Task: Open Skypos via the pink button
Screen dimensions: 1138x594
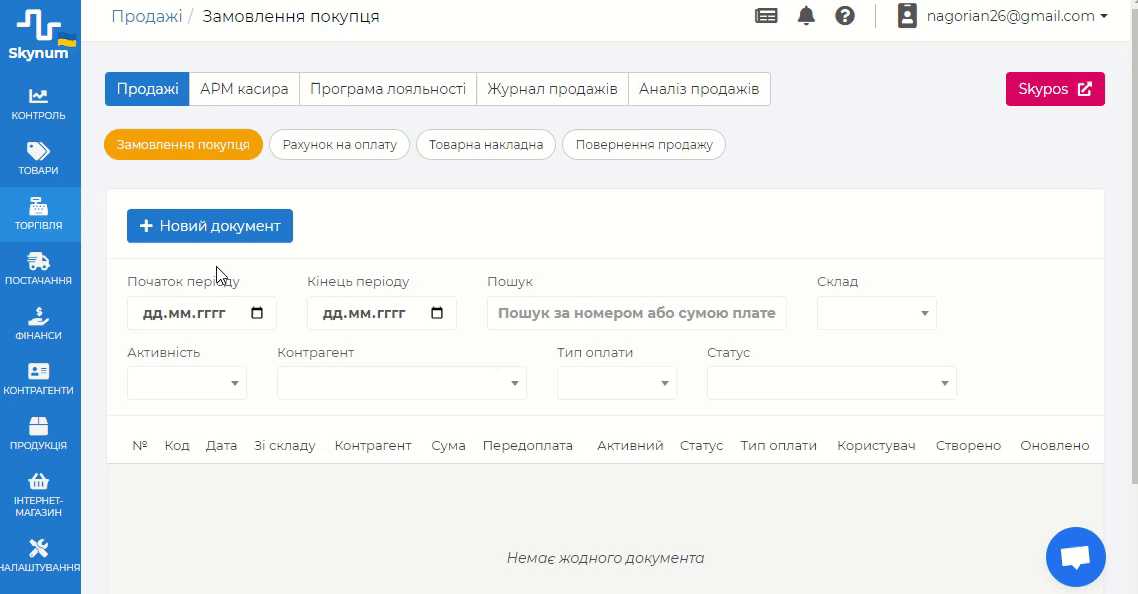Action: pos(1055,89)
